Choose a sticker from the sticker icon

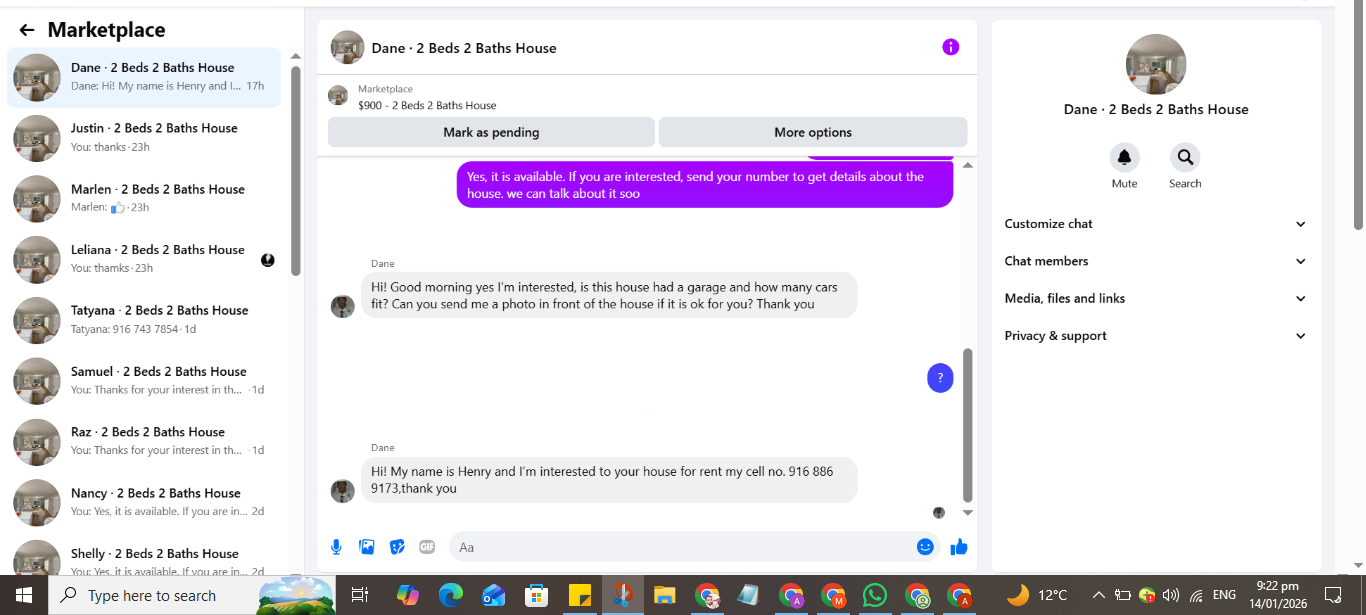[x=397, y=547]
